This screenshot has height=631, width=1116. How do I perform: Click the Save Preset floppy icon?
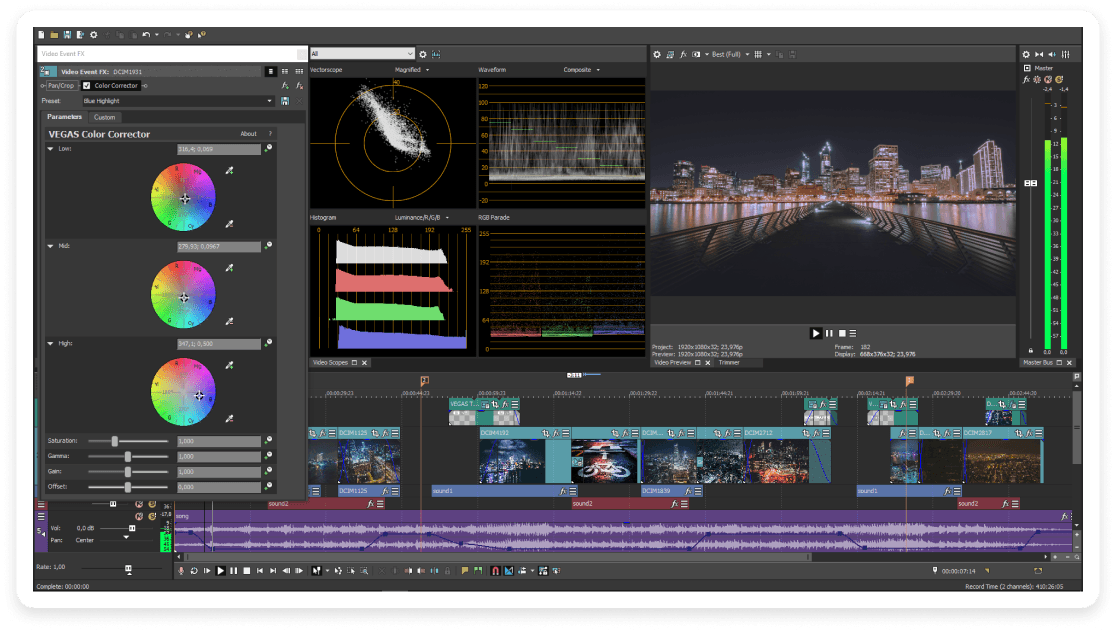[285, 101]
